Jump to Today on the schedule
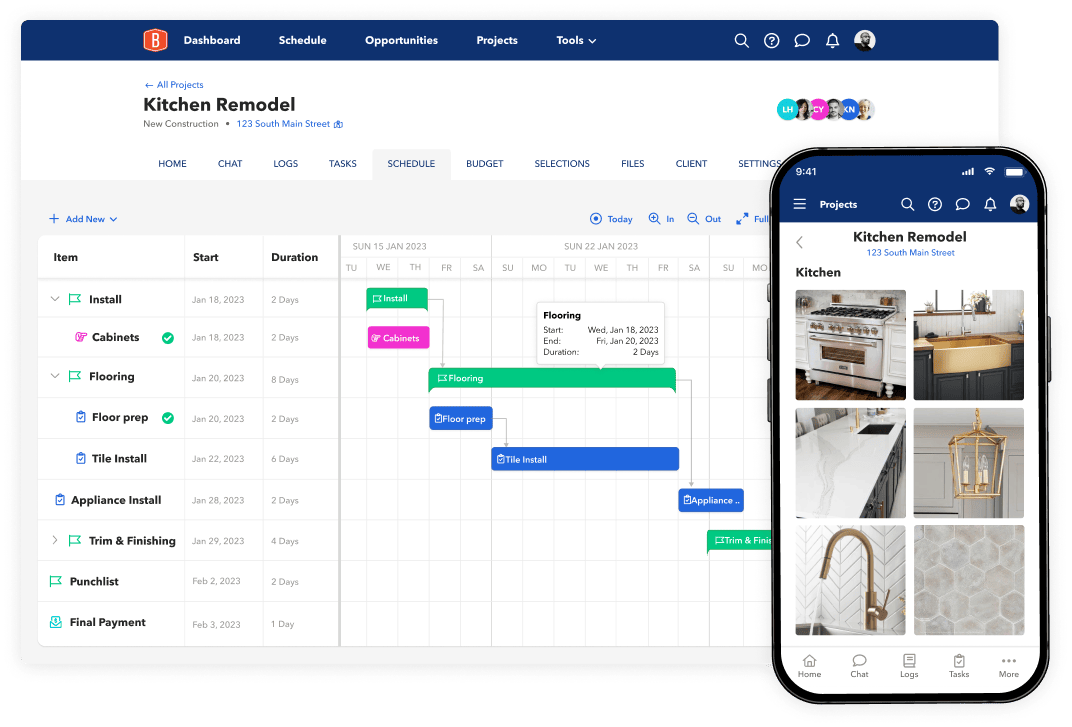This screenshot has width=1072, height=727. point(611,218)
